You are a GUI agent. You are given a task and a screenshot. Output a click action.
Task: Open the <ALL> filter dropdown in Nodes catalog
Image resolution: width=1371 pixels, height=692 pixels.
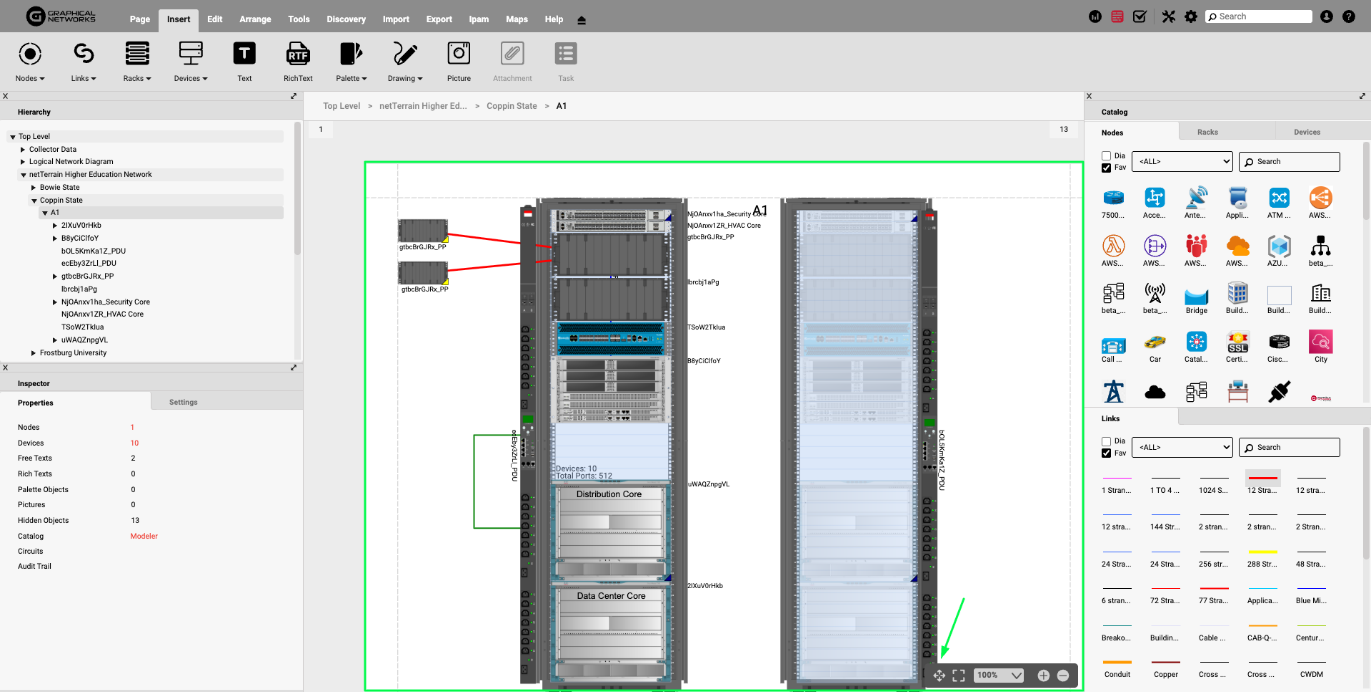pos(1181,161)
